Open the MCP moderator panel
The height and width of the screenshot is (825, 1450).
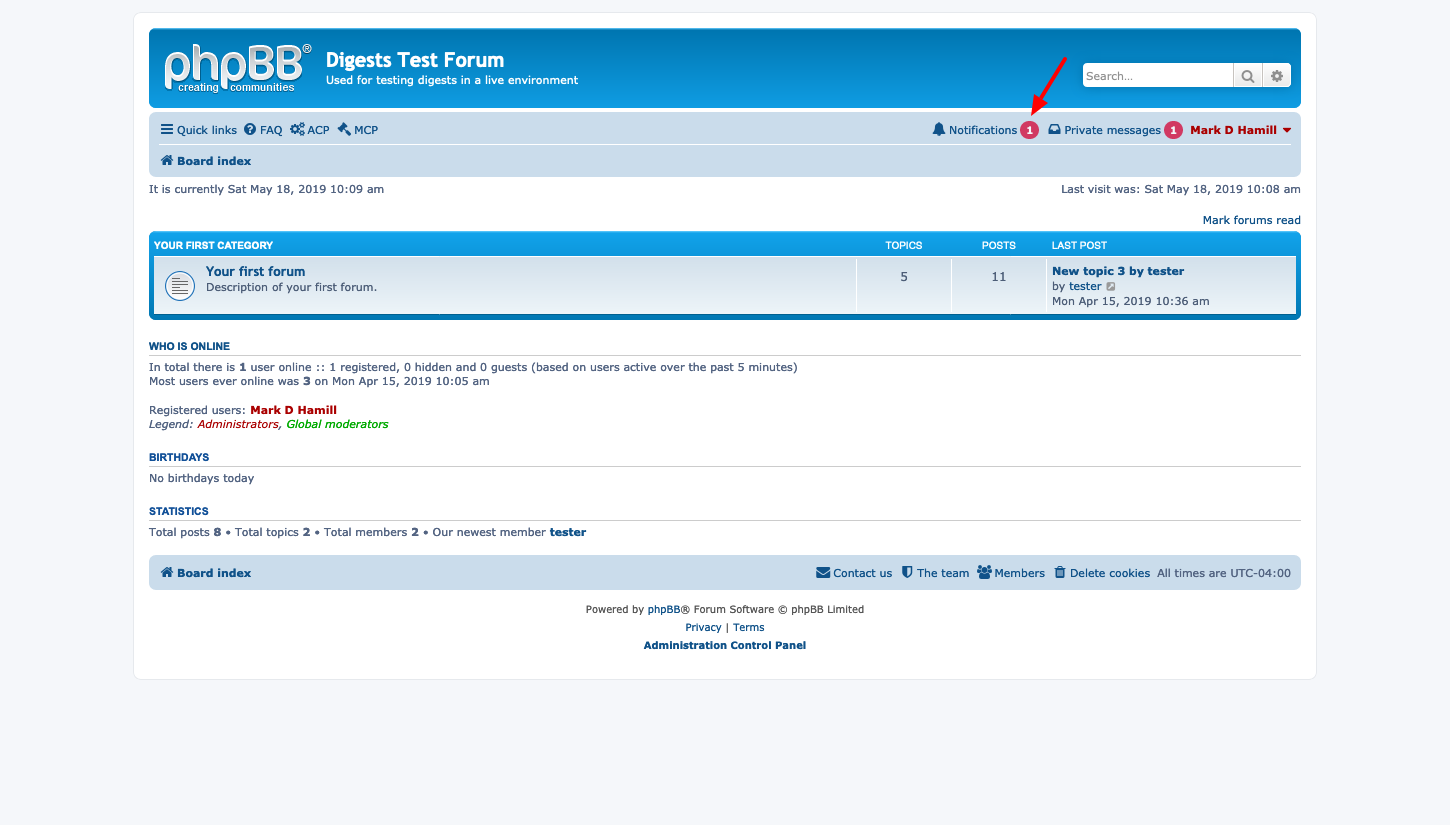(358, 130)
